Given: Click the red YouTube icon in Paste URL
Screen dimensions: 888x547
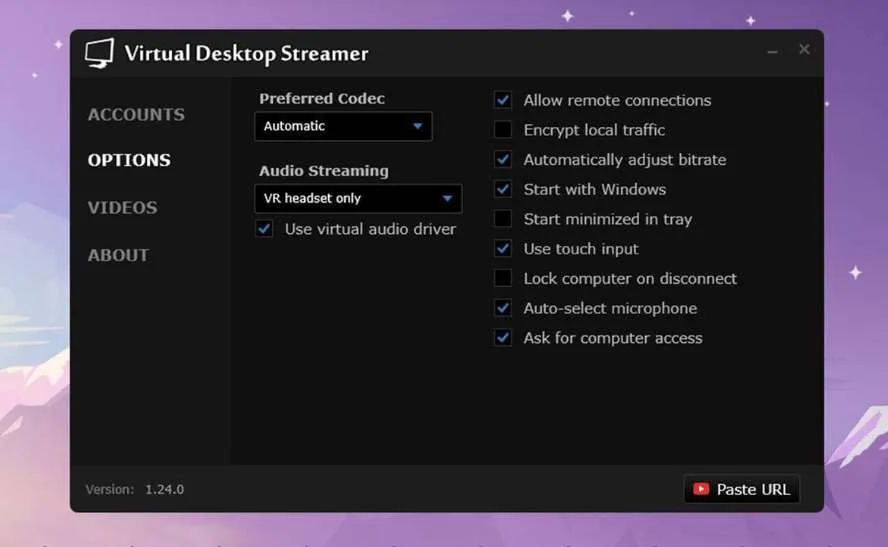Looking at the screenshot, I should [701, 489].
